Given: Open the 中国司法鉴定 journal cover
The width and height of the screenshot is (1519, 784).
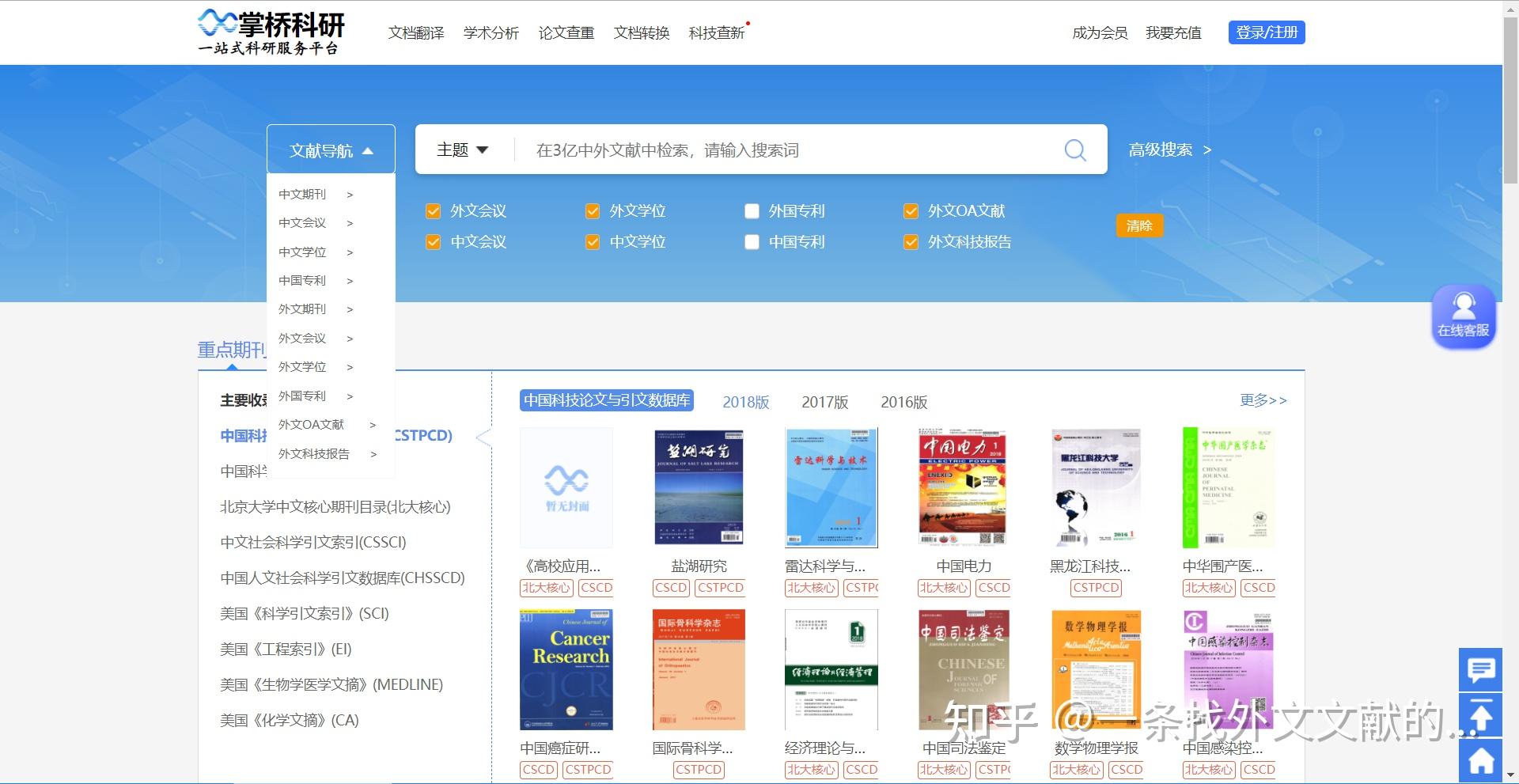Looking at the screenshot, I should click(963, 669).
